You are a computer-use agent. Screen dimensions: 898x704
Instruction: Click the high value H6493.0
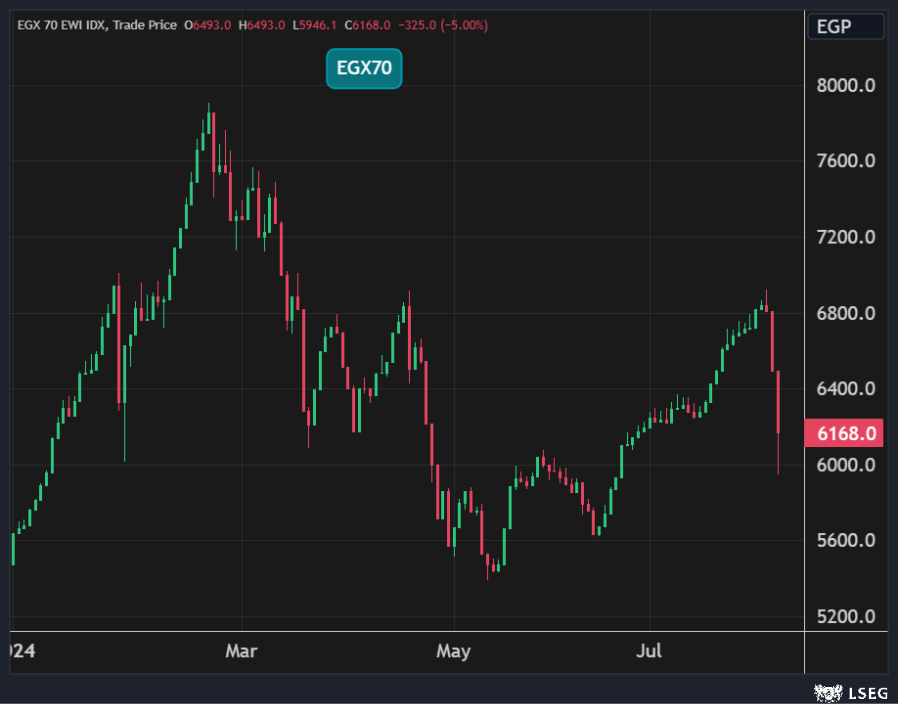click(x=261, y=25)
